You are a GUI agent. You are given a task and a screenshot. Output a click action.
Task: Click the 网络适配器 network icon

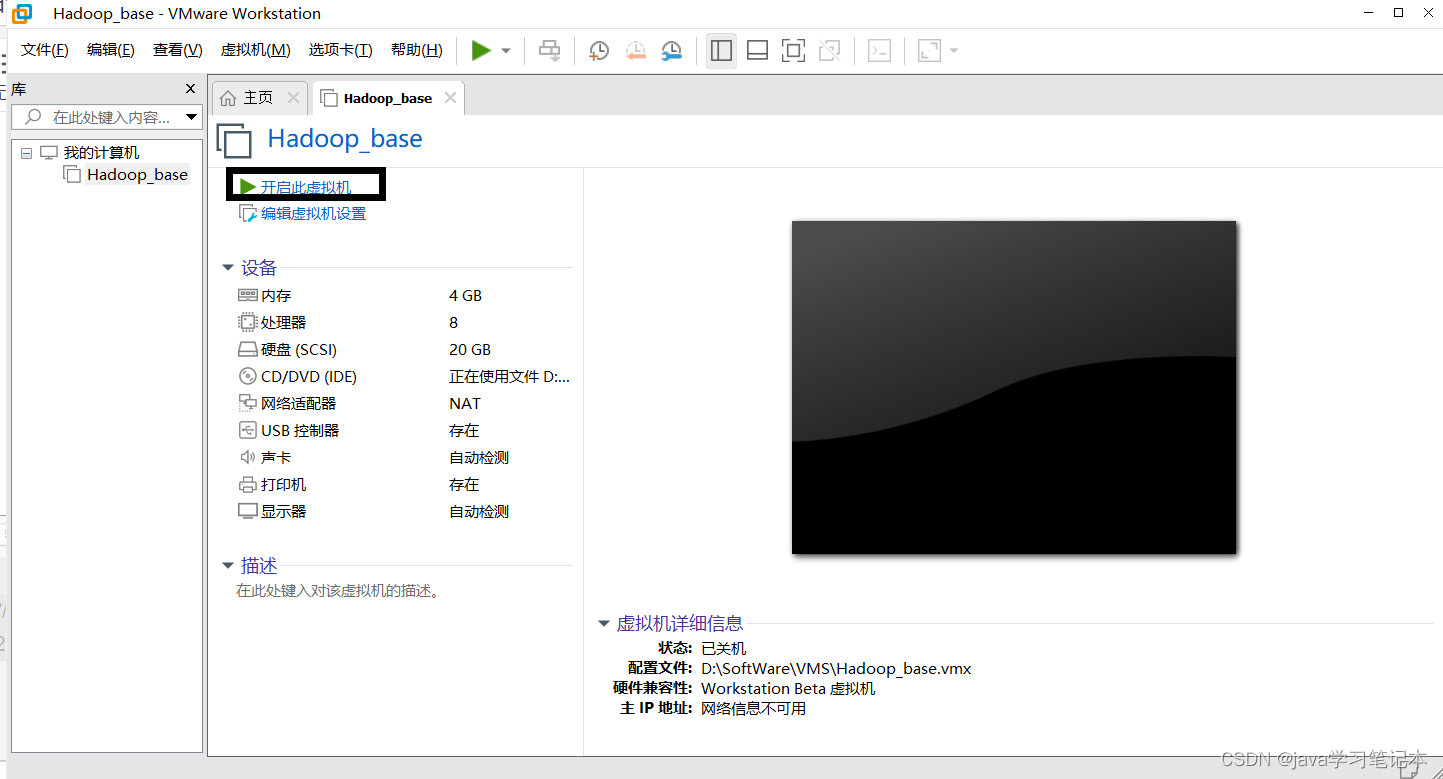tap(247, 403)
